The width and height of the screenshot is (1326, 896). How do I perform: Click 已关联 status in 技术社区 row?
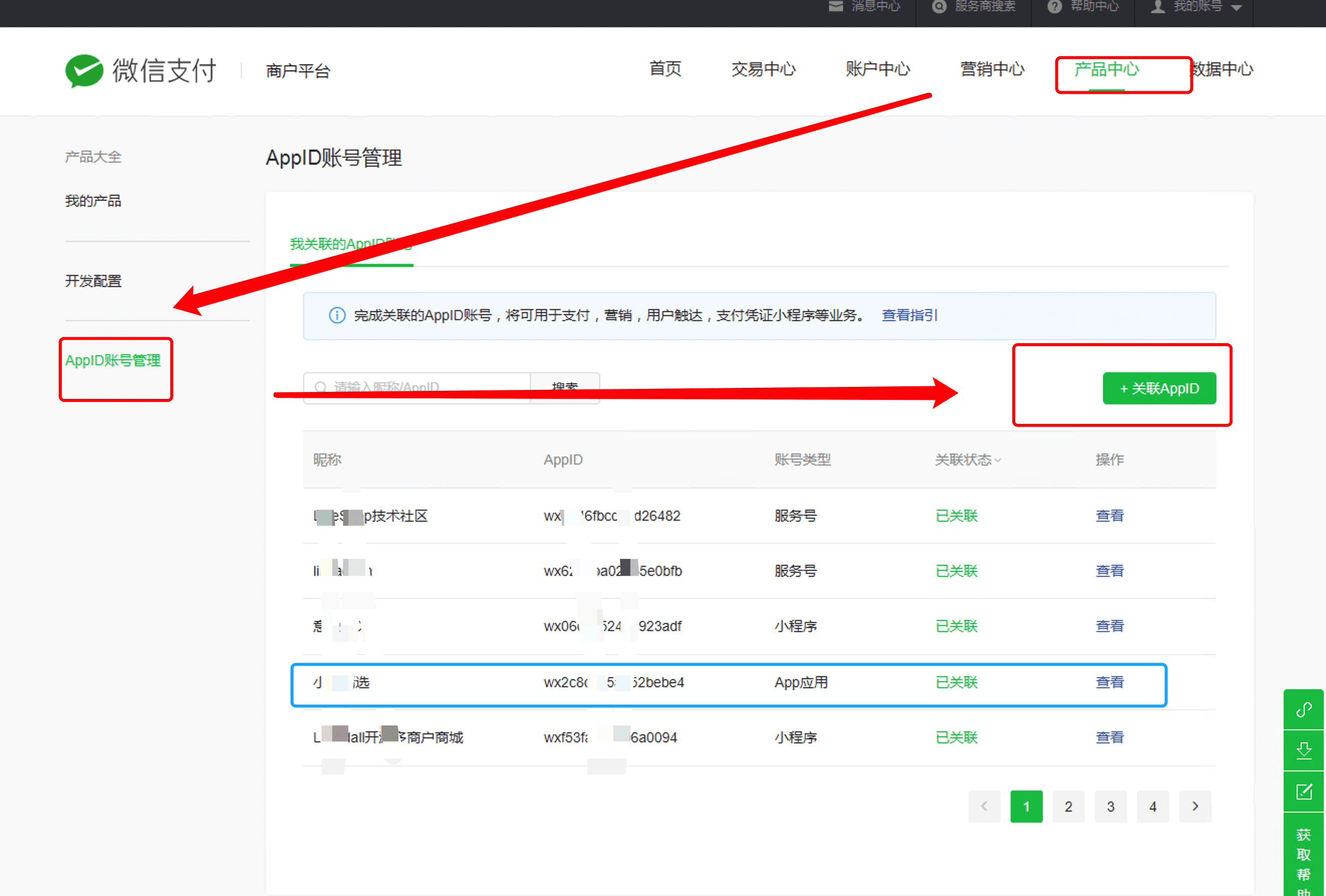tap(956, 516)
